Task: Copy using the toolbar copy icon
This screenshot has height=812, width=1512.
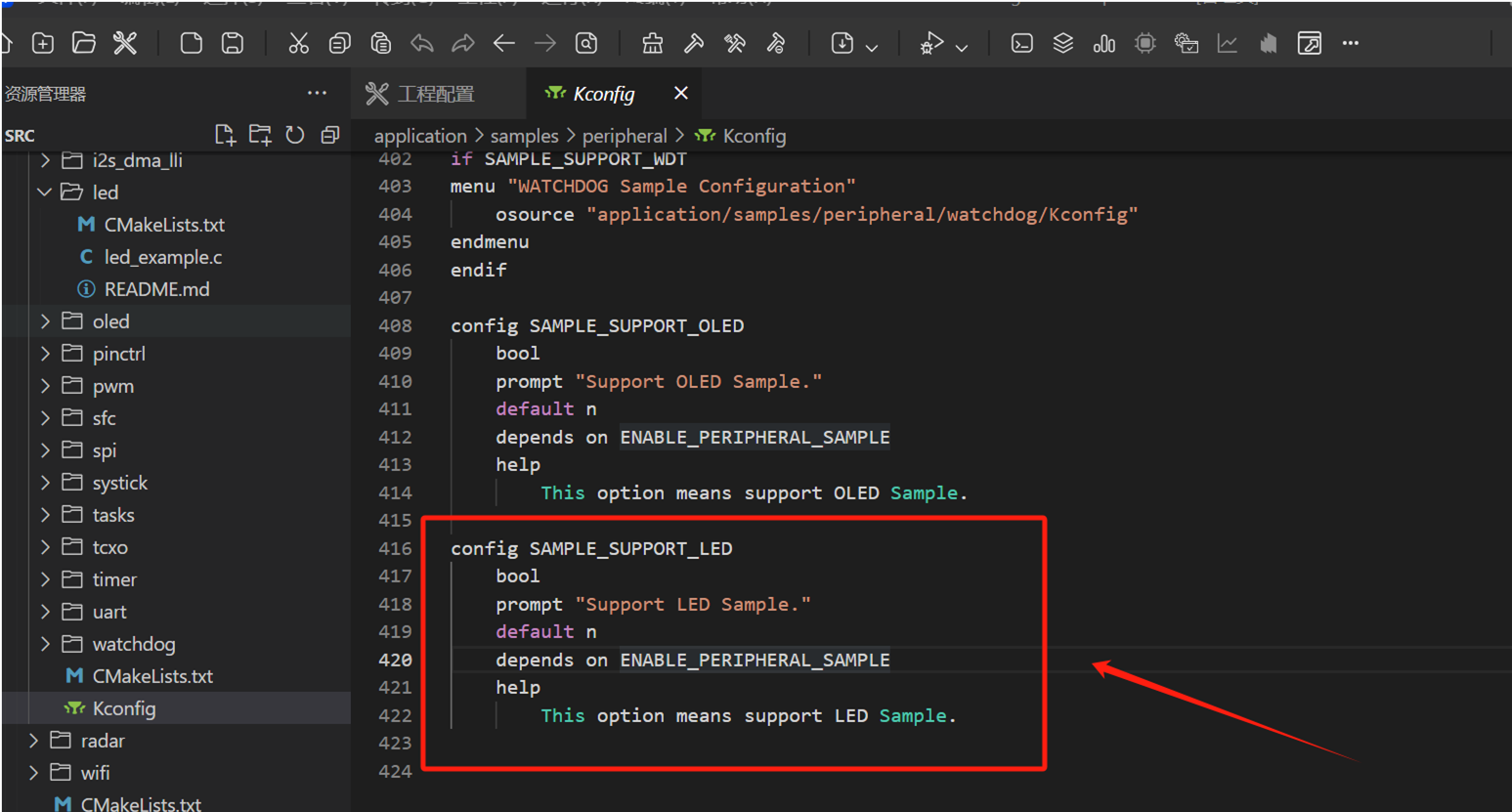Action: 339,43
